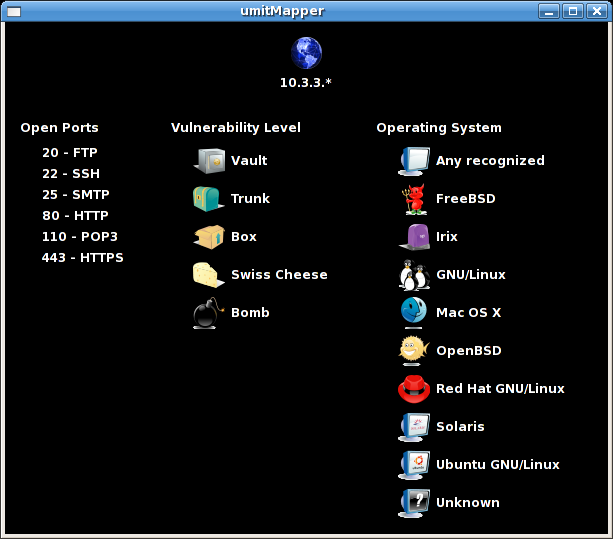
Task: Click the Unknown question-mark monitor icon
Action: point(414,503)
